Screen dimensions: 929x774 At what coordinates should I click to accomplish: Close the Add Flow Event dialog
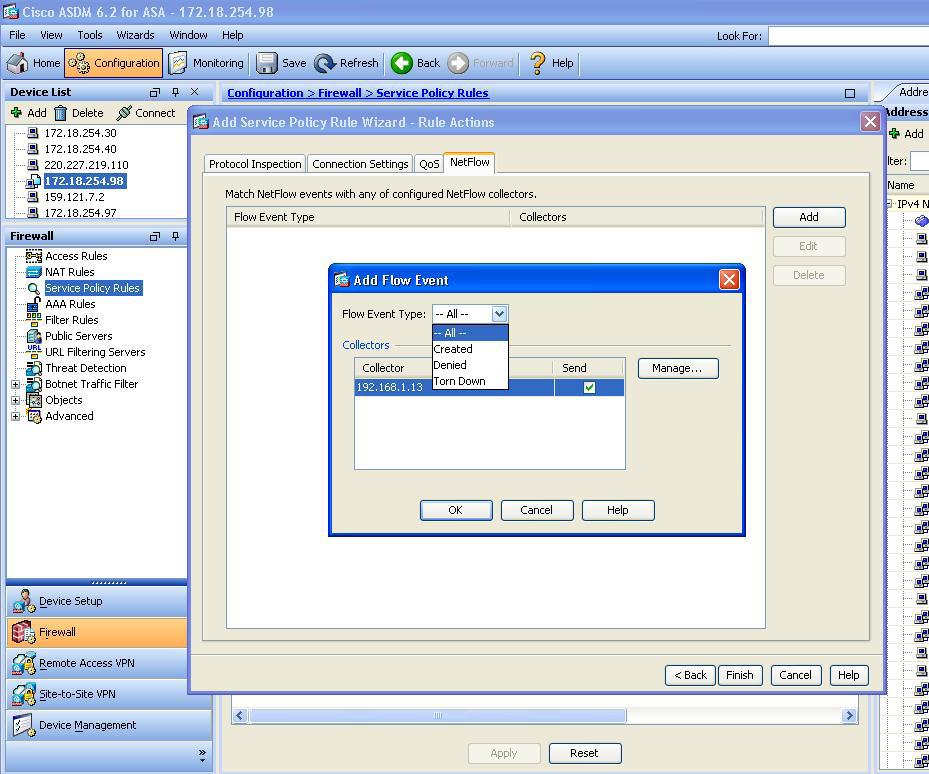[729, 280]
